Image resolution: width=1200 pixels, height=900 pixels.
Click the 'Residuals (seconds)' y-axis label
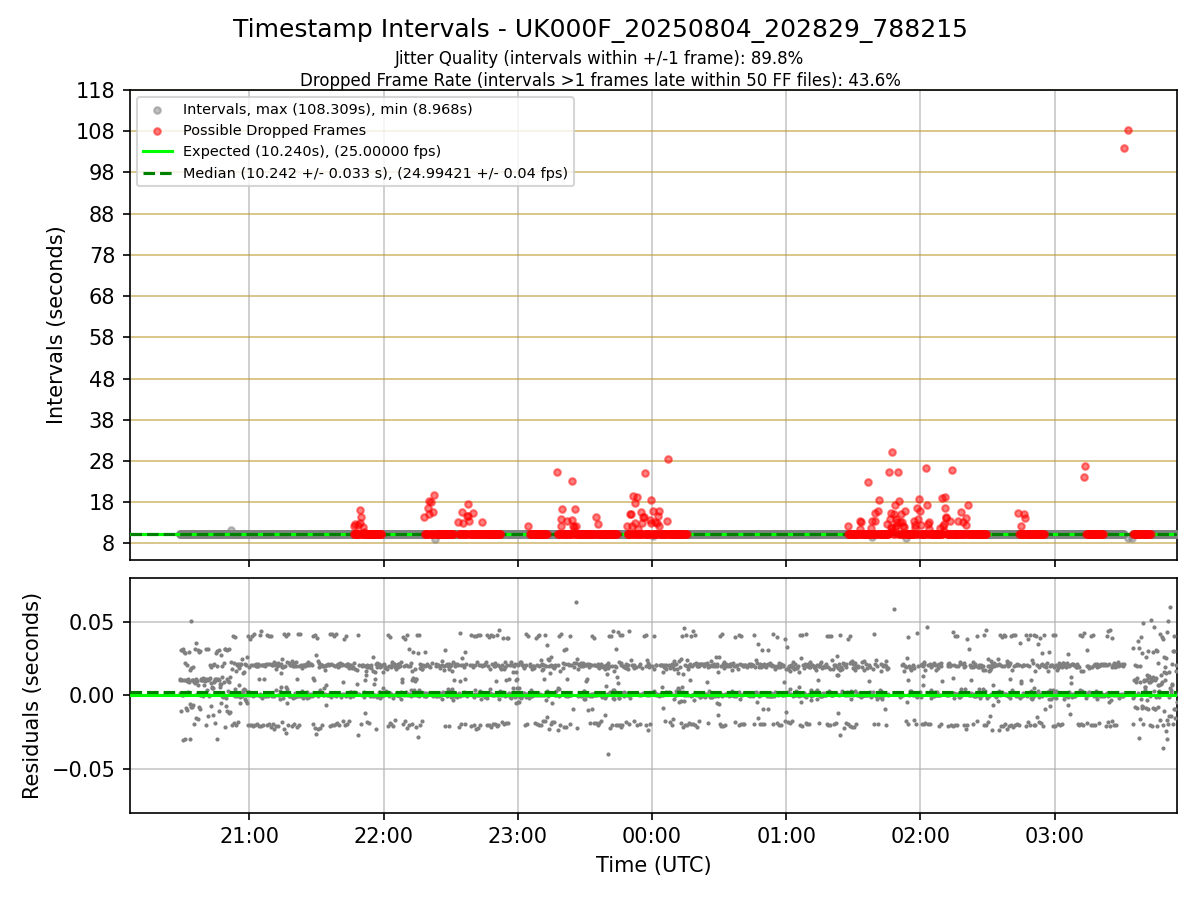(x=32, y=696)
